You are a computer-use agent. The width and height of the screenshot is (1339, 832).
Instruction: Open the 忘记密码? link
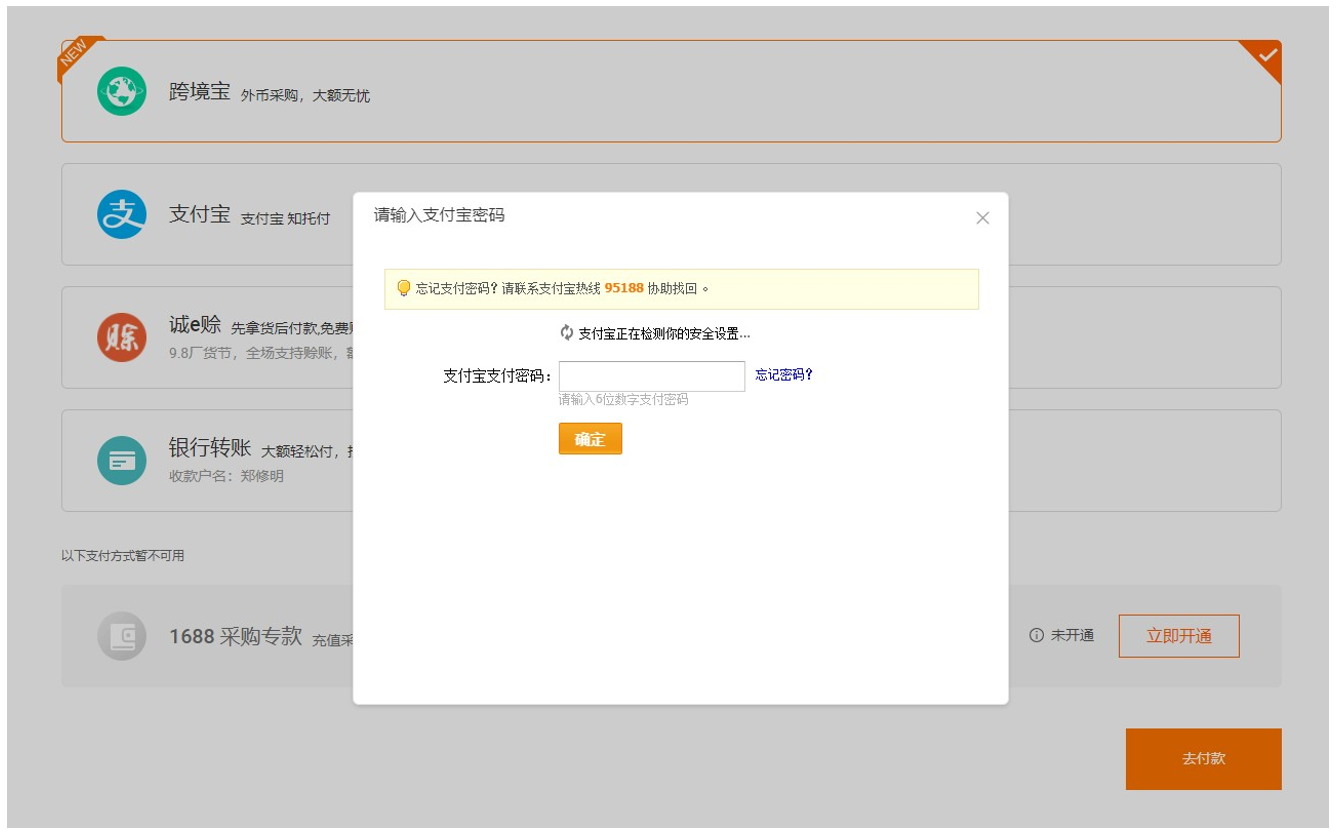click(784, 375)
